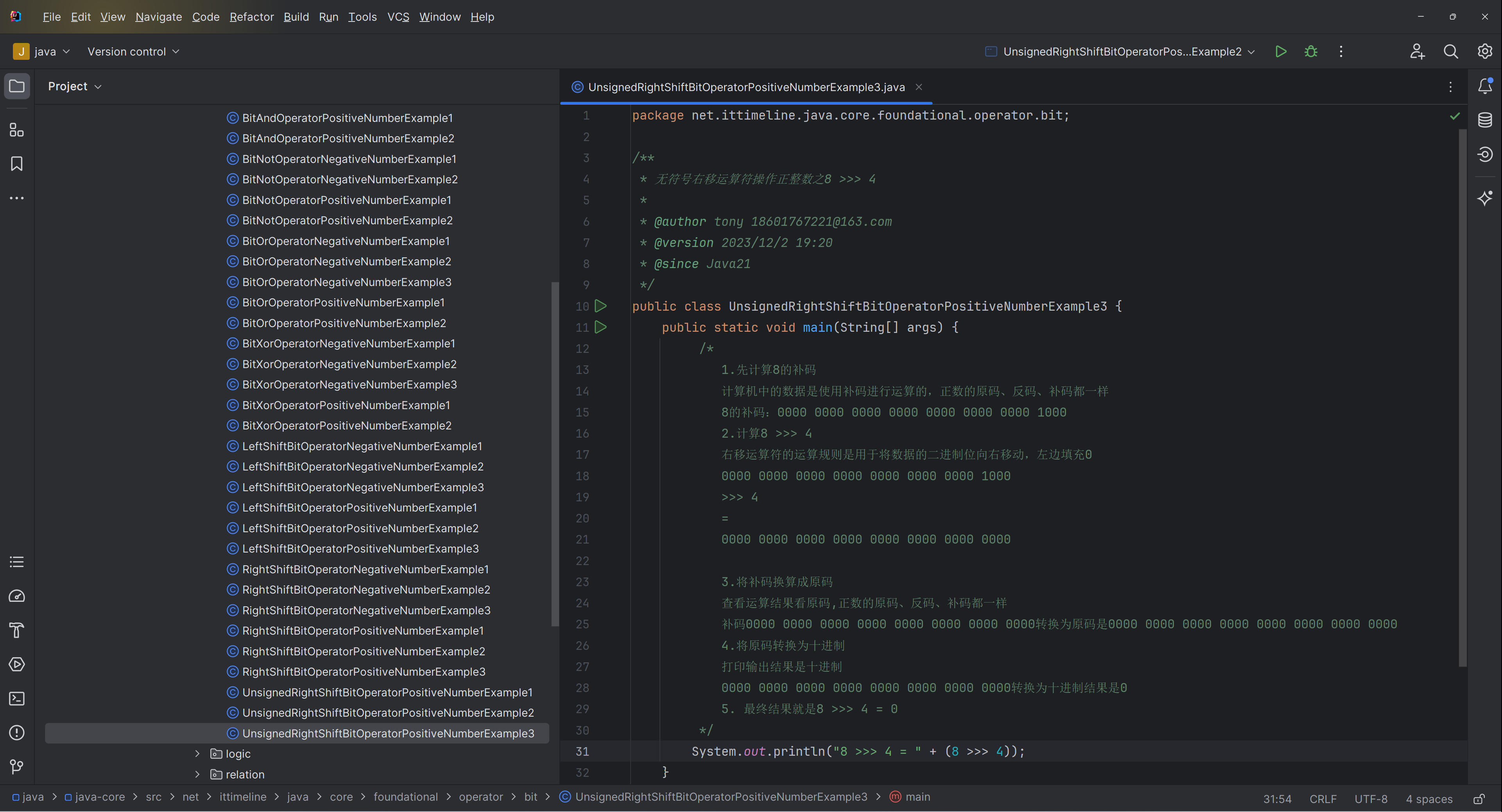Image resolution: width=1502 pixels, height=812 pixels.
Task: Open the Terminal tool window
Action: click(x=17, y=698)
